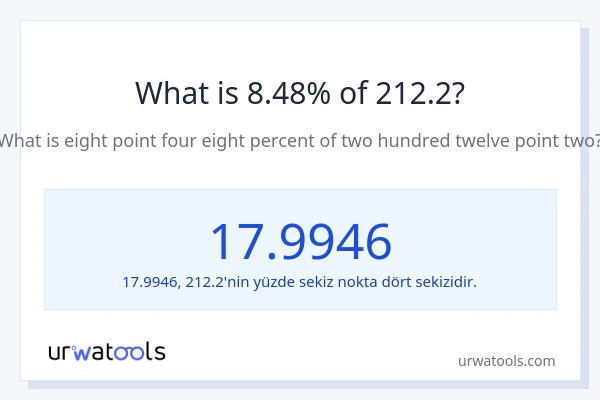Click the spelled-out question below the heading
Screen dimensions: 600x400
(300, 141)
